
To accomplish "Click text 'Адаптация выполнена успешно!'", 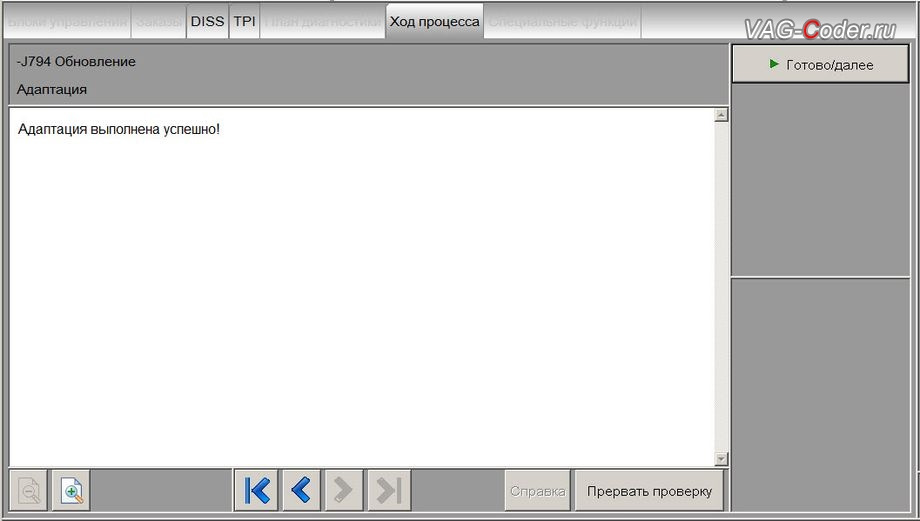I will click(x=119, y=129).
